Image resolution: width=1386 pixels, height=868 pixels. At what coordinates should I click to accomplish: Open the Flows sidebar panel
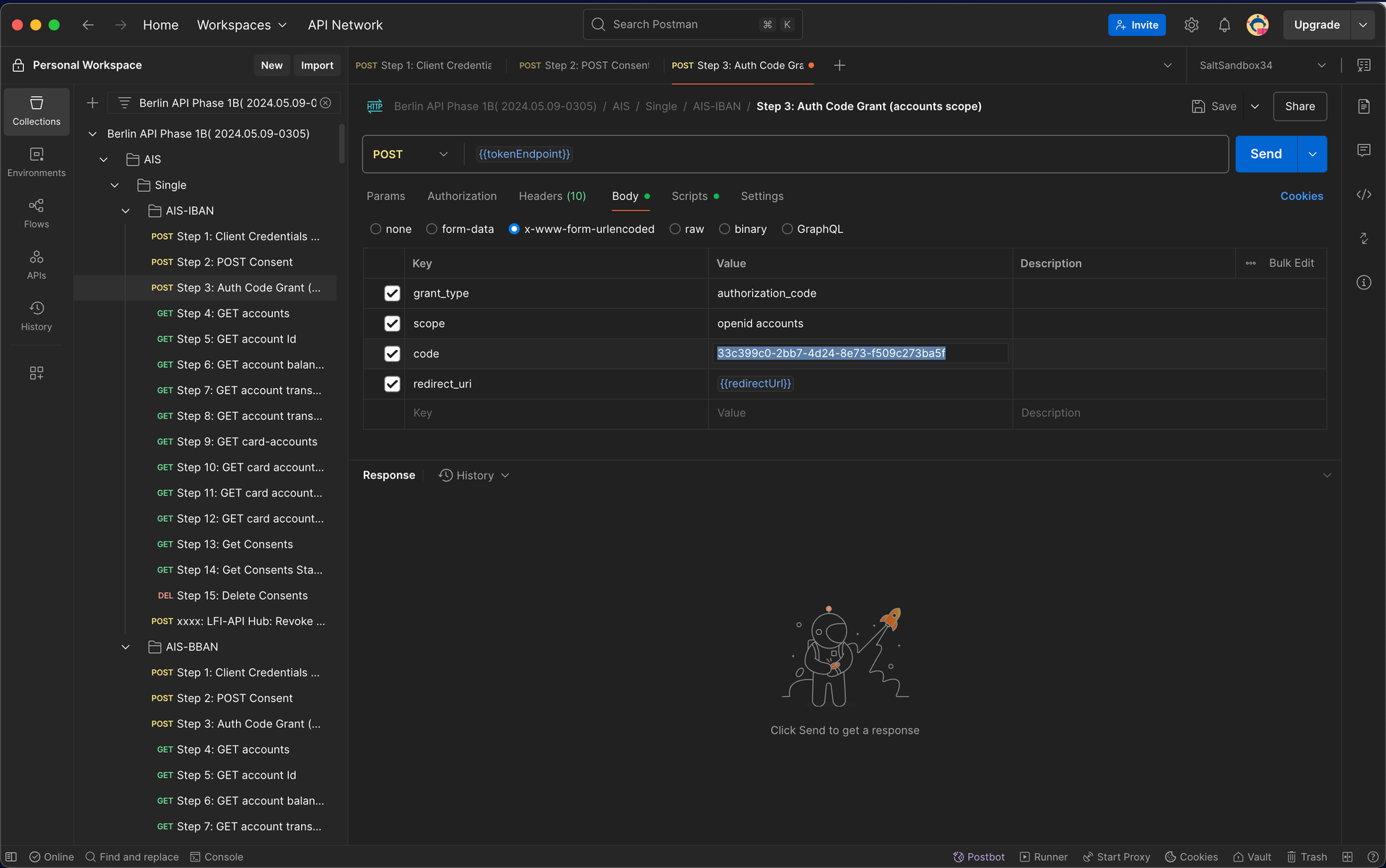36,214
